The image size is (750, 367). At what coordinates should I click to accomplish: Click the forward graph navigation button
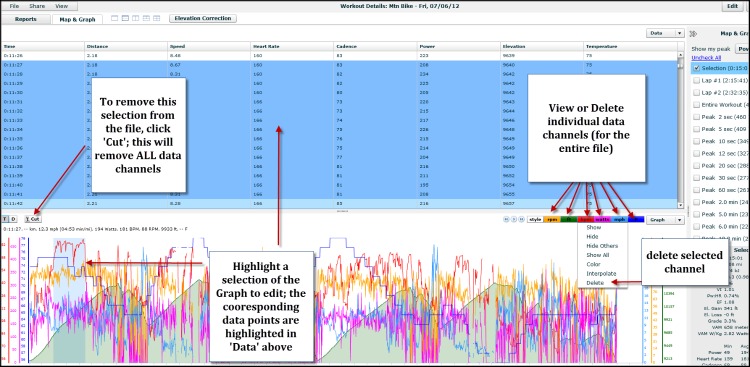pyautogui.click(x=521, y=220)
